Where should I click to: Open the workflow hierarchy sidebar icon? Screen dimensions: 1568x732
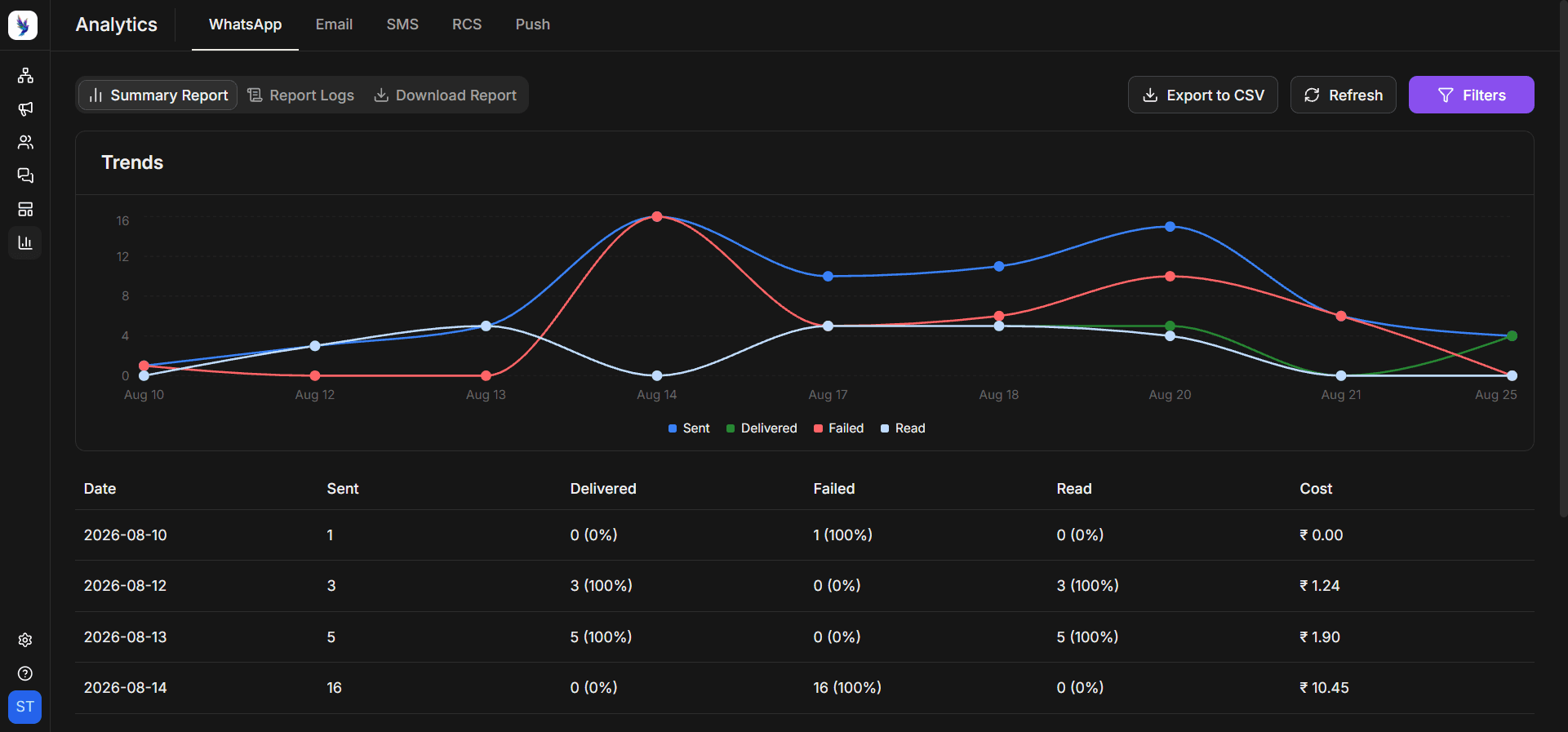point(25,76)
